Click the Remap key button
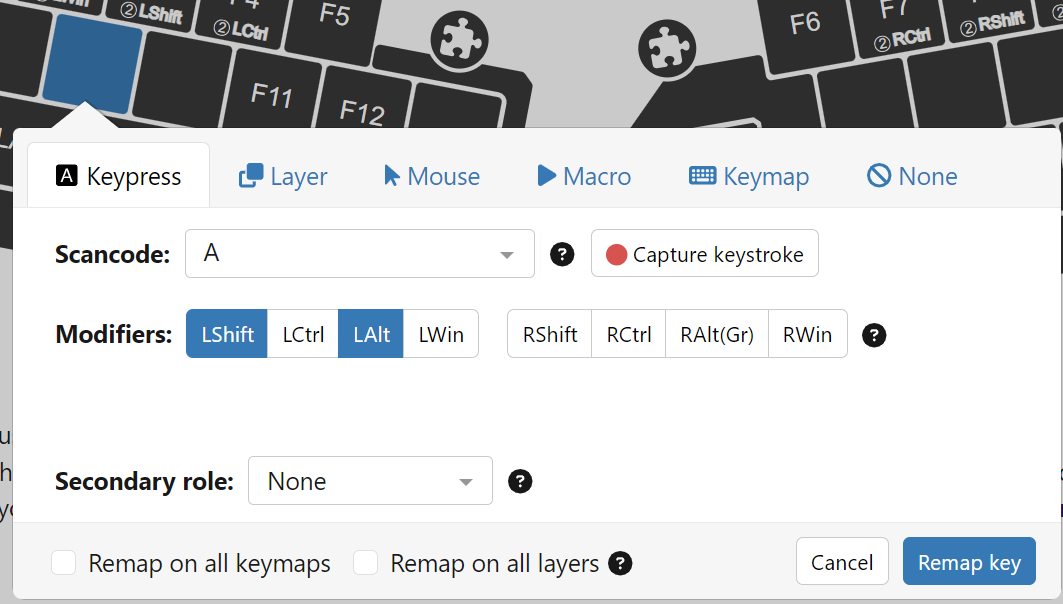Image resolution: width=1063 pixels, height=604 pixels. pyautogui.click(x=968, y=562)
